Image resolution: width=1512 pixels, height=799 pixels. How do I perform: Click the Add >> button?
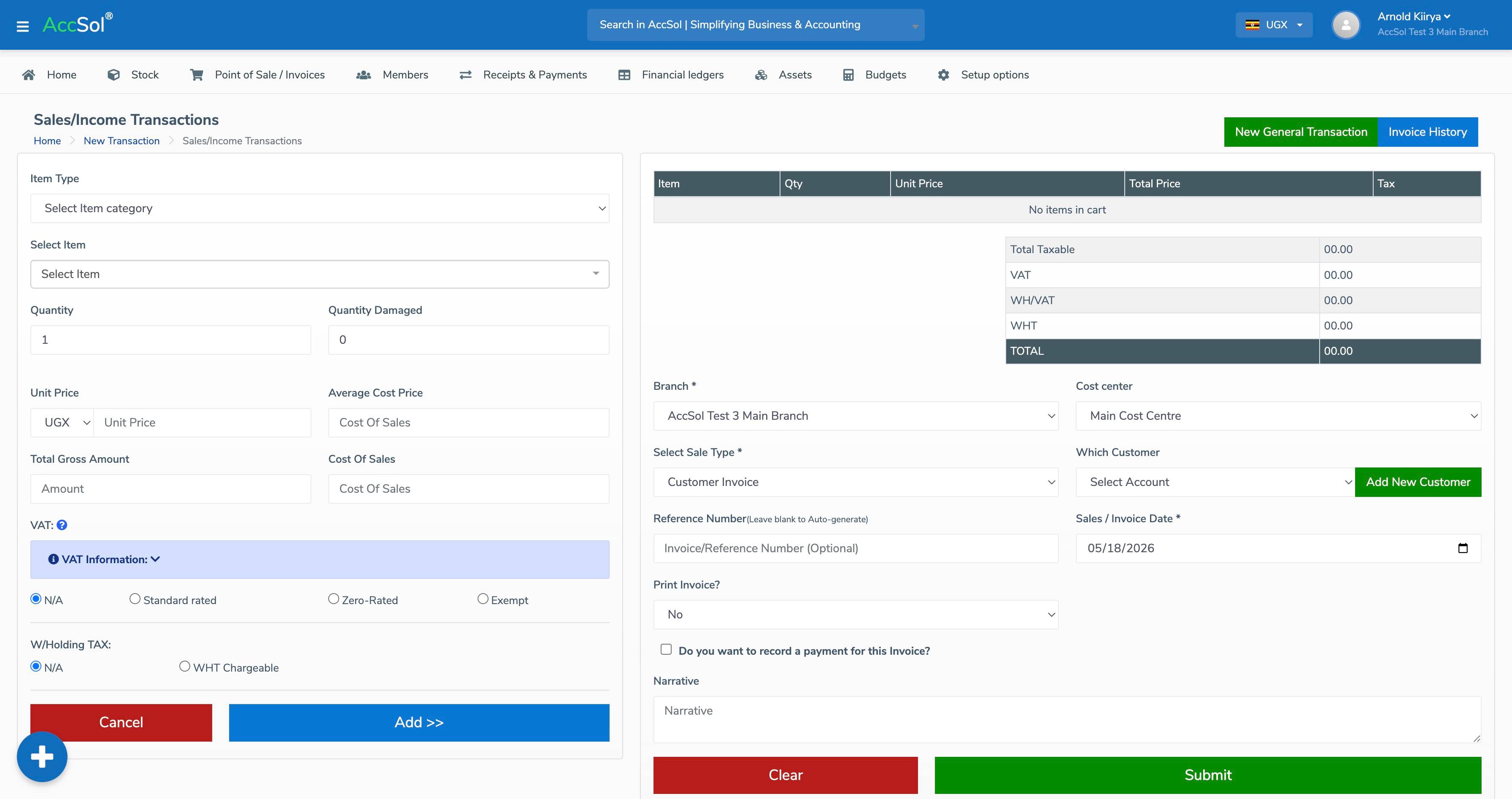419,723
